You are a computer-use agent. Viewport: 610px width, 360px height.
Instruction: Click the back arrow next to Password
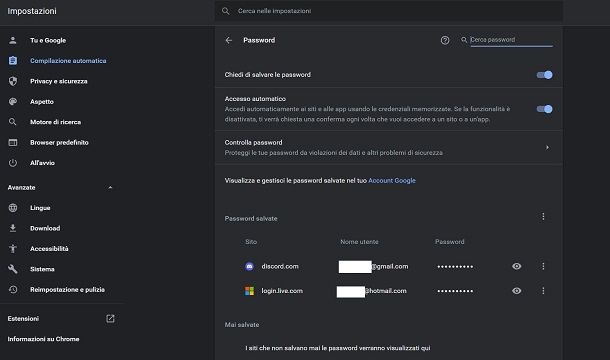(x=229, y=40)
